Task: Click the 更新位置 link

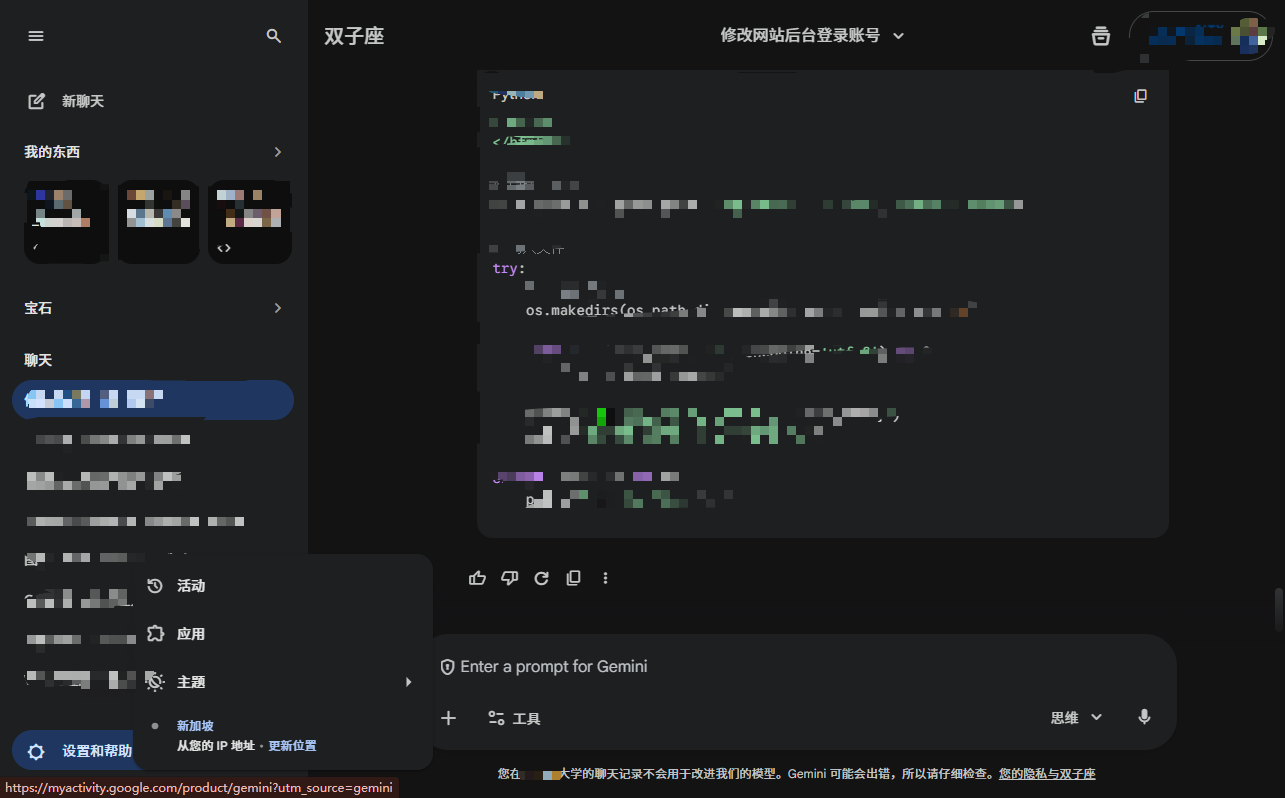Action: (292, 746)
